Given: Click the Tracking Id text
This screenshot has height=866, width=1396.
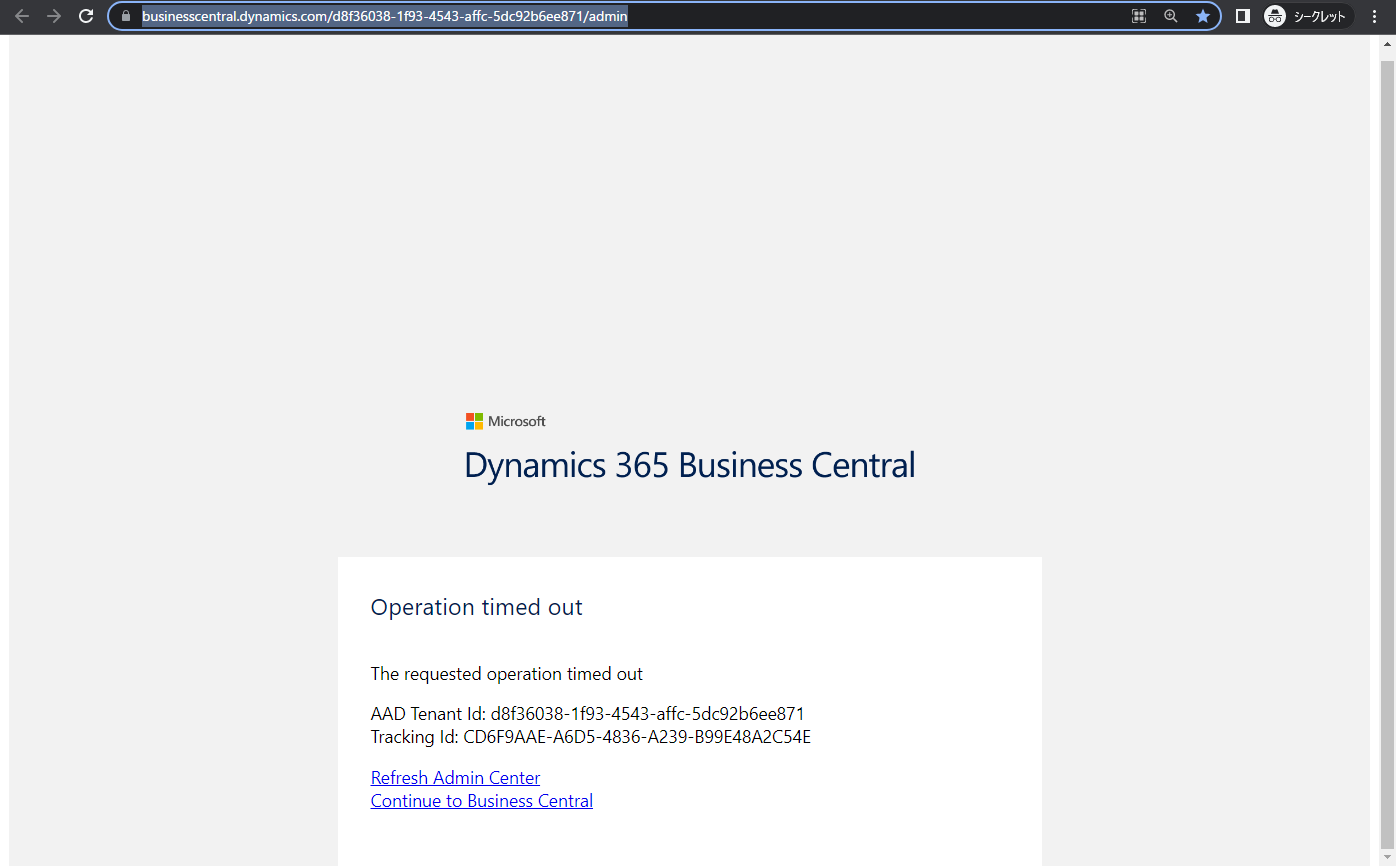Looking at the screenshot, I should [590, 737].
